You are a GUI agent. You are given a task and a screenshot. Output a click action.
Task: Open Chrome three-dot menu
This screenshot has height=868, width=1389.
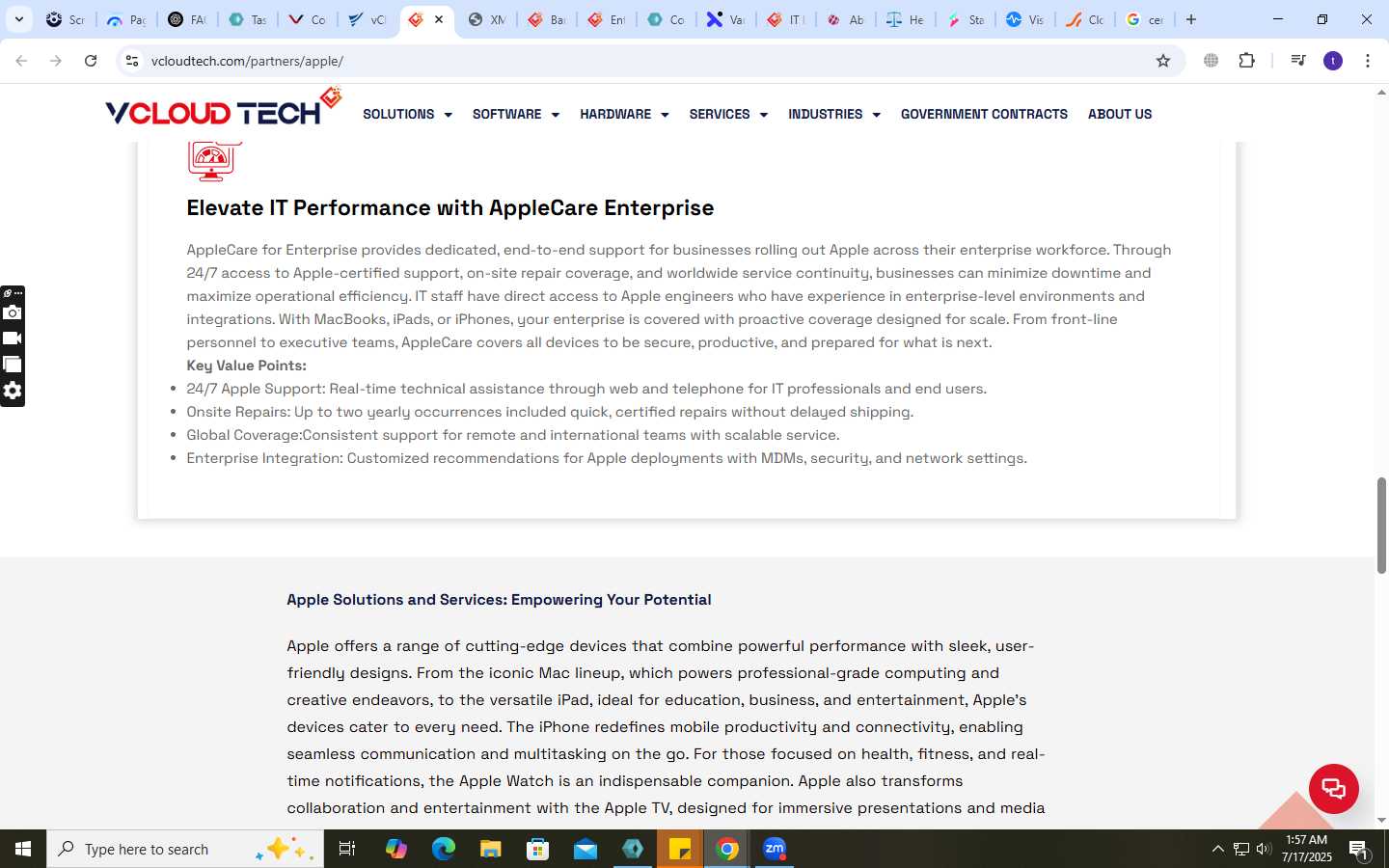(1368, 61)
